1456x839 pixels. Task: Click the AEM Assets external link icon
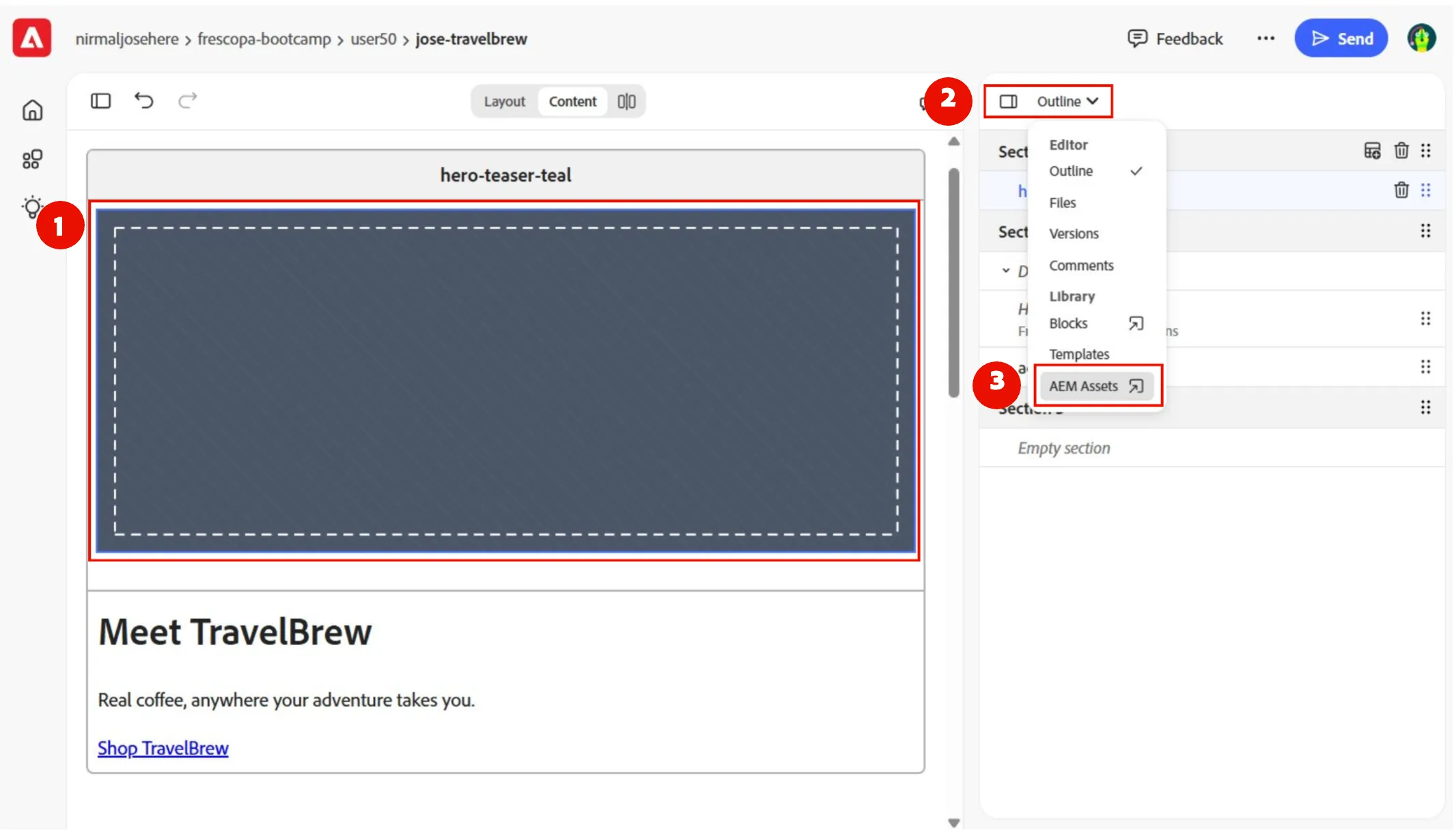pyautogui.click(x=1136, y=386)
